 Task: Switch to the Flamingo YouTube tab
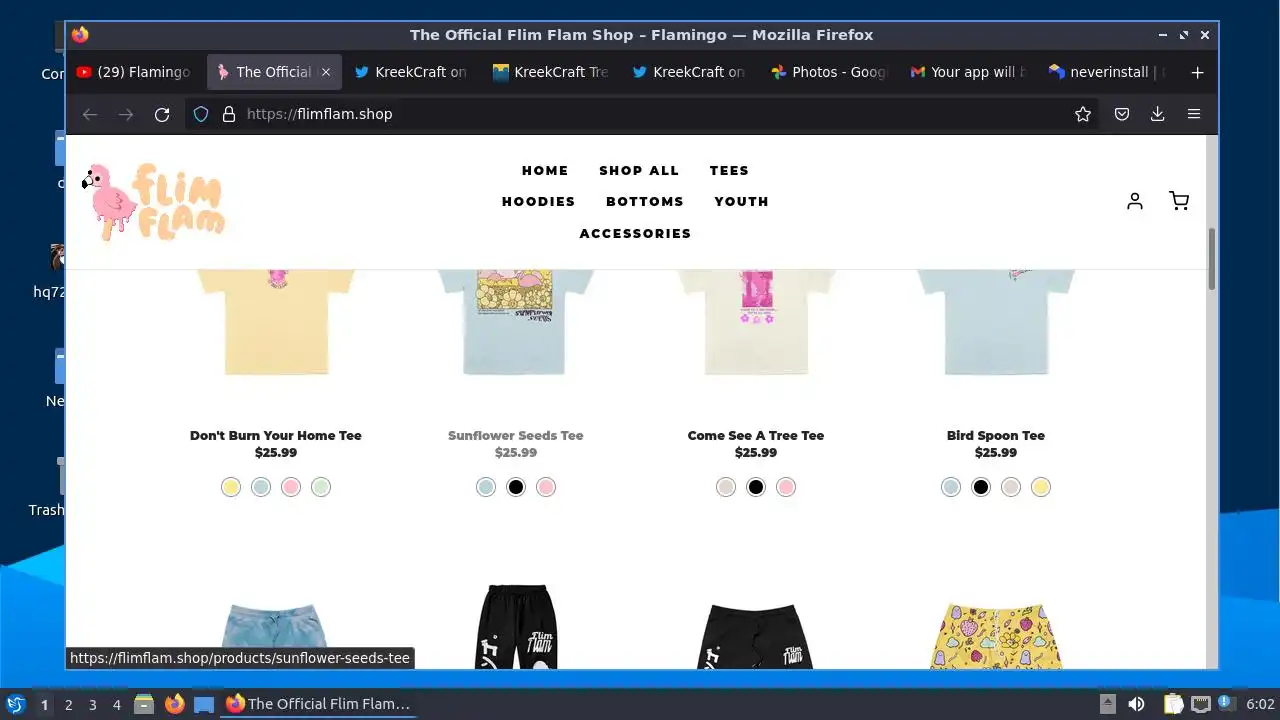tap(134, 72)
